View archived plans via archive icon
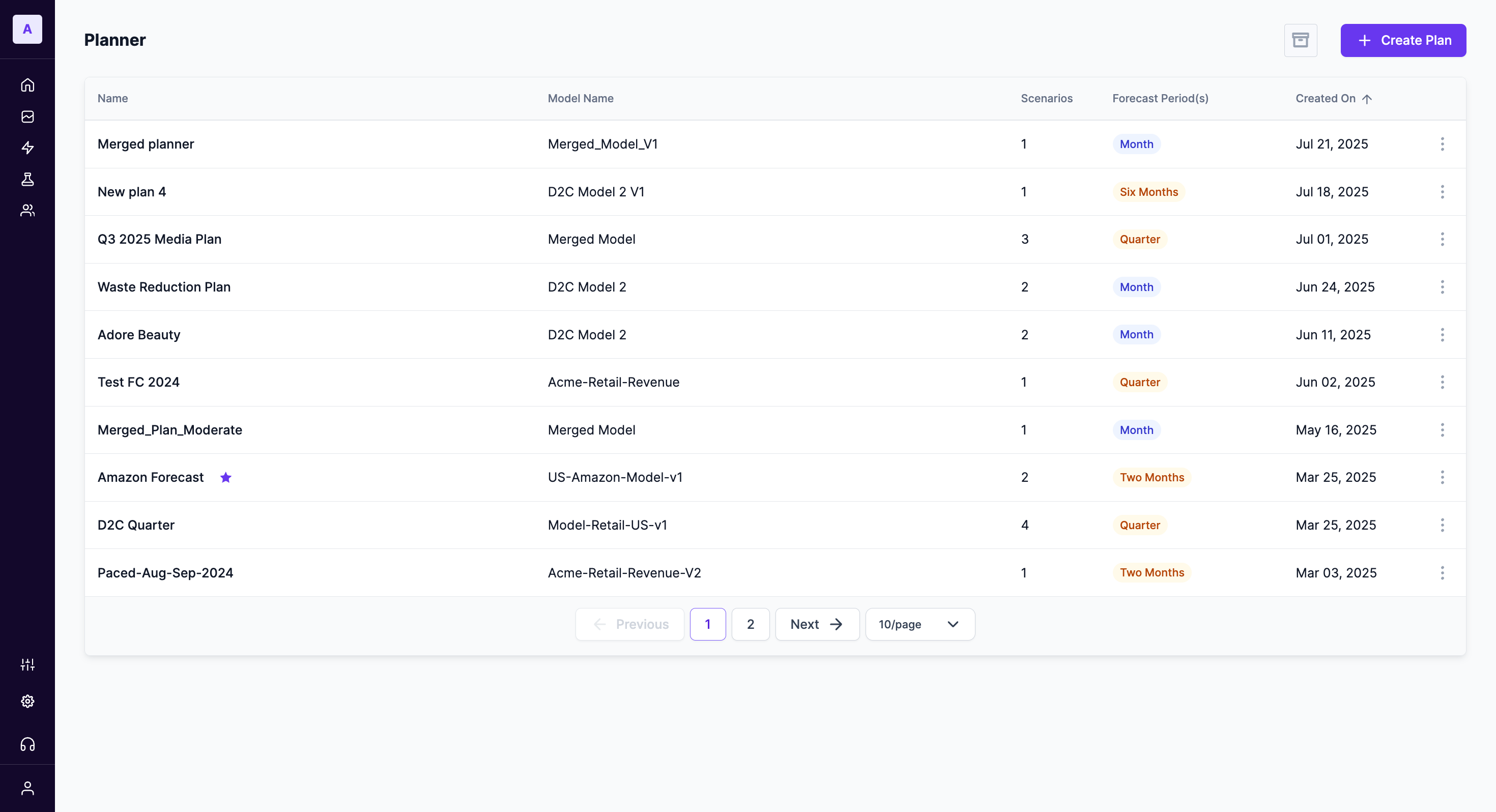1496x812 pixels. point(1300,40)
